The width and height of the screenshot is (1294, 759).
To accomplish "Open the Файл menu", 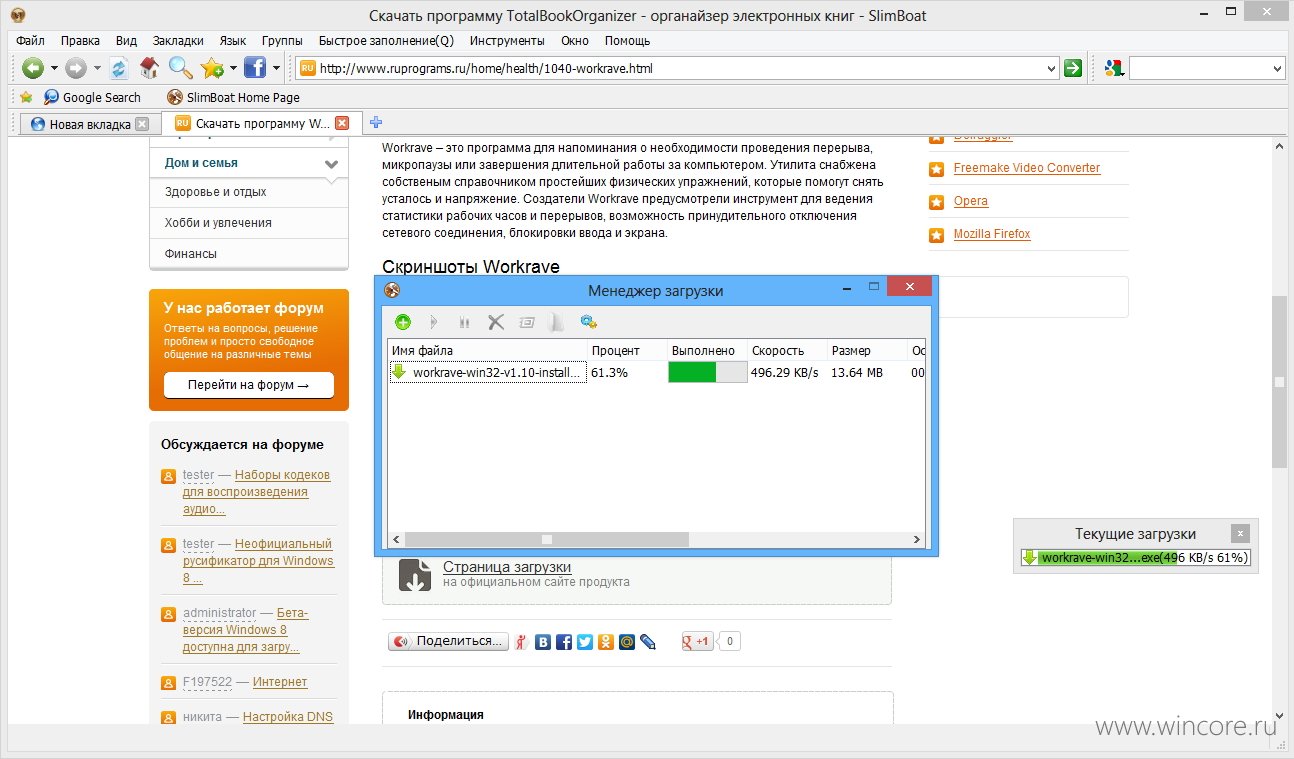I will [30, 41].
